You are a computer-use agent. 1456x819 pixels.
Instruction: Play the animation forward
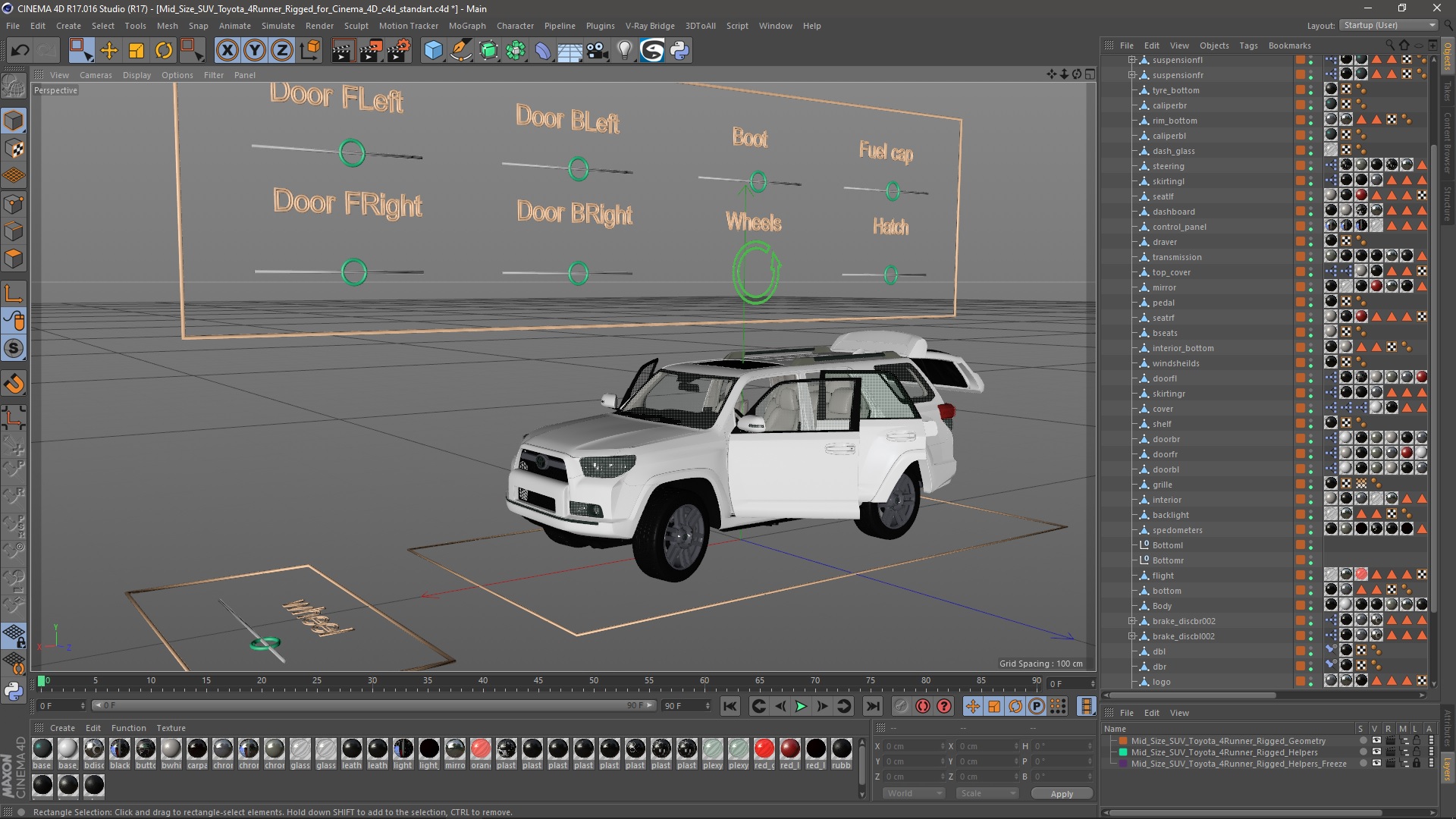click(801, 706)
